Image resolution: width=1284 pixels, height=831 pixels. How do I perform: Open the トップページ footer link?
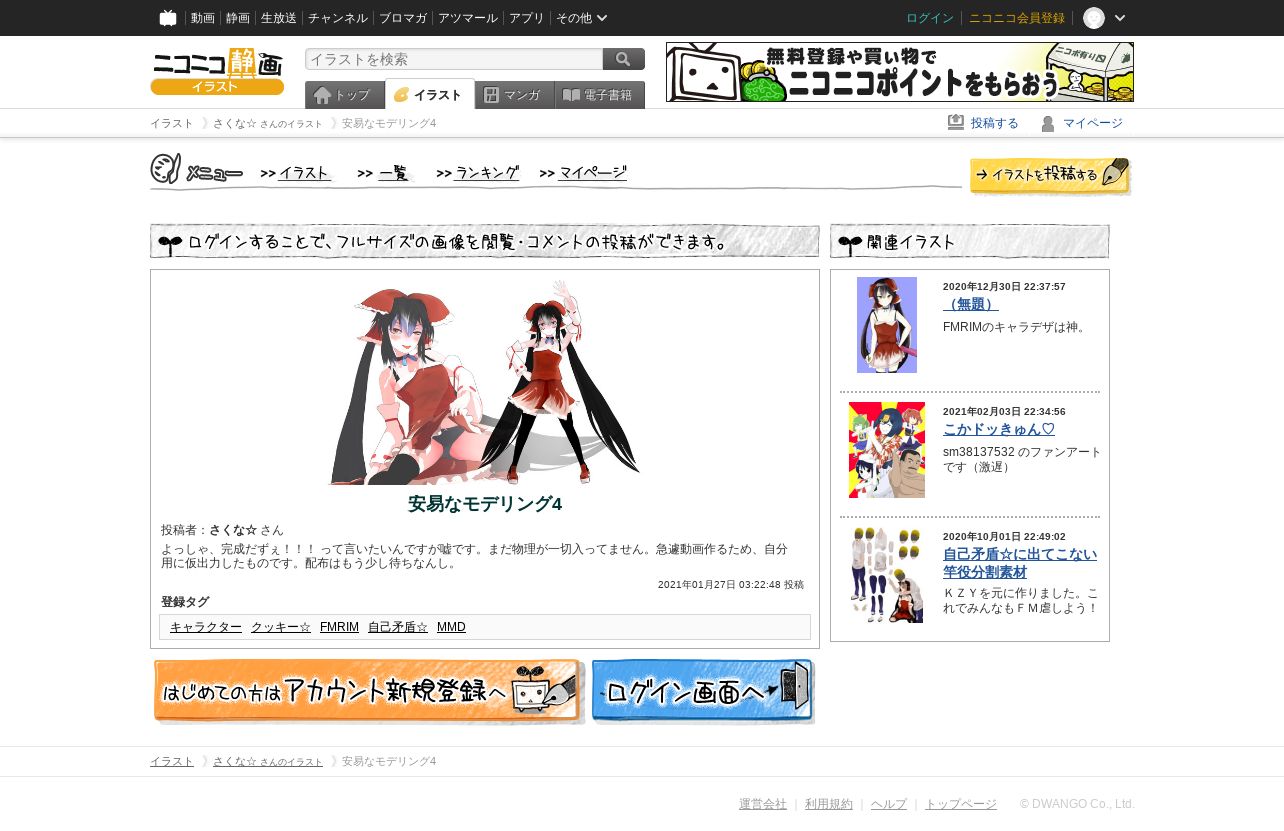coord(961,804)
